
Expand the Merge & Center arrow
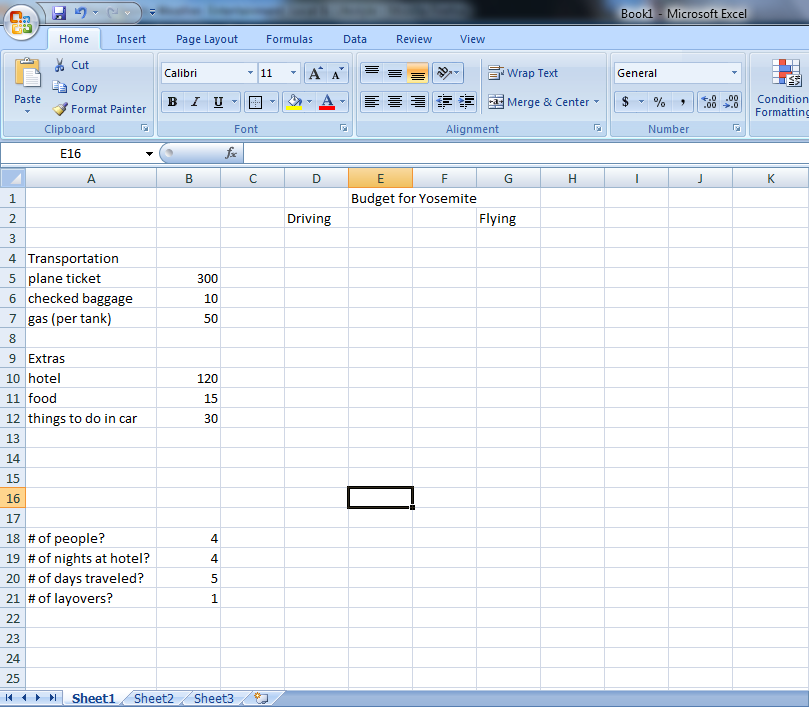[x=596, y=102]
